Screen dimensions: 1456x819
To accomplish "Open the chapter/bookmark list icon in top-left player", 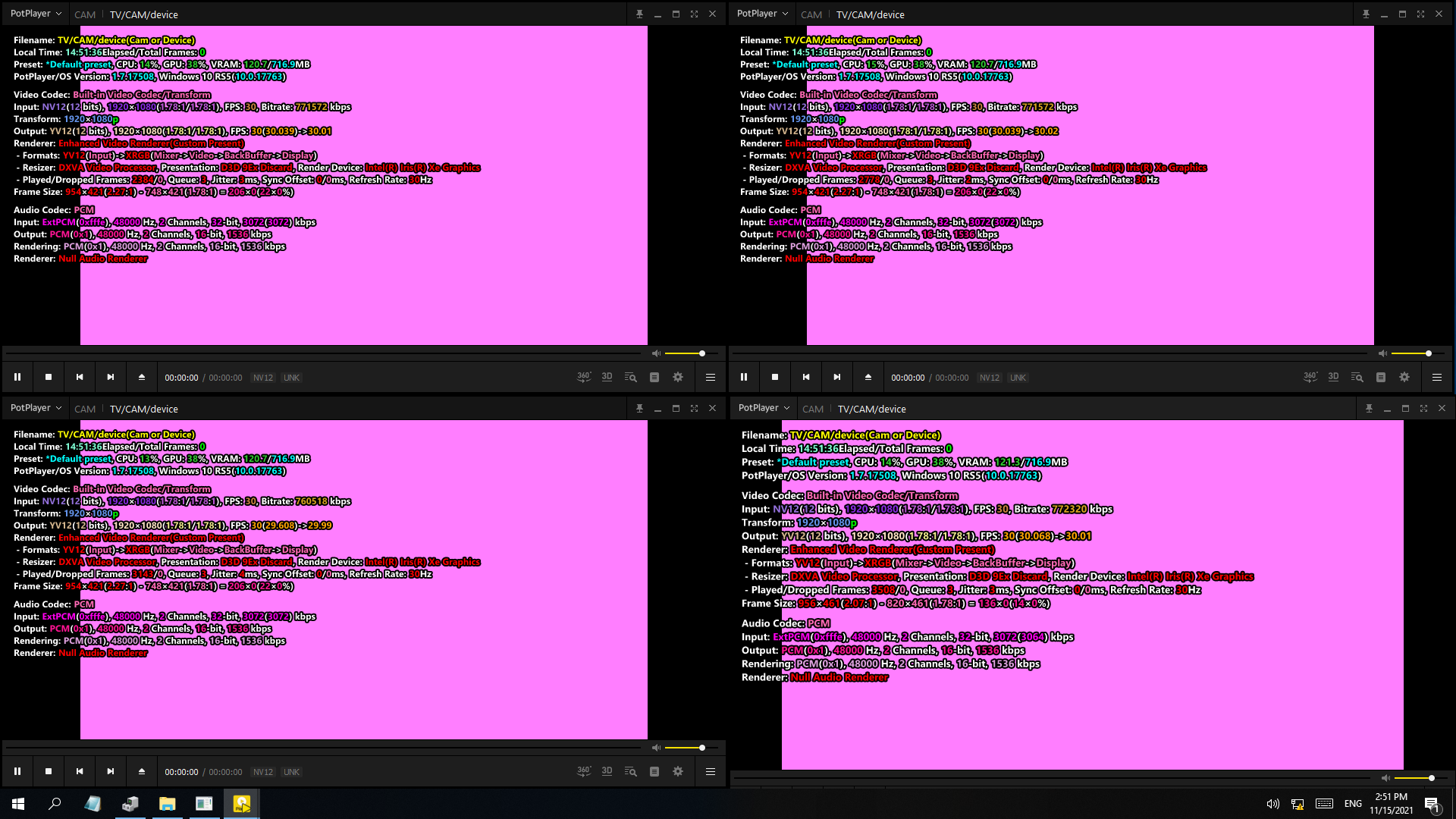I will (654, 377).
